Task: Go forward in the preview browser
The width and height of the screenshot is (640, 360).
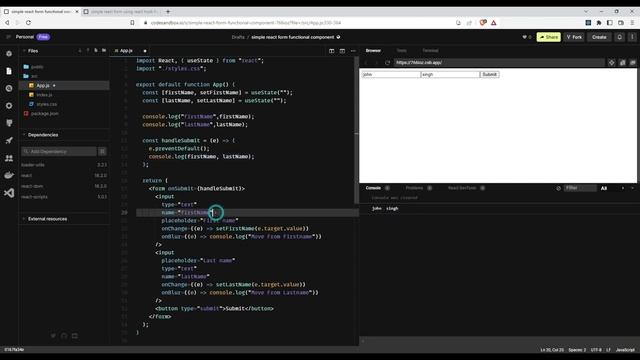Action: [376, 62]
